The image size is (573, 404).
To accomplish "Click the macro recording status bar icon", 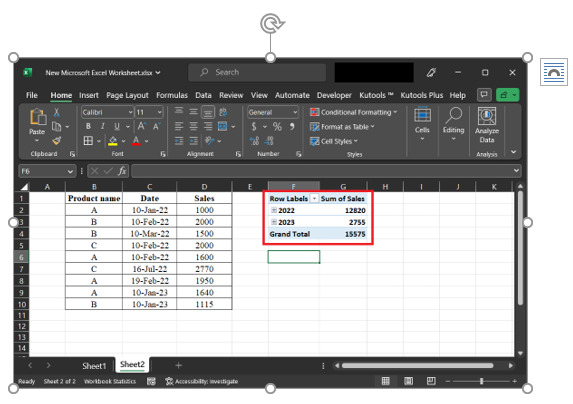I will (x=151, y=381).
